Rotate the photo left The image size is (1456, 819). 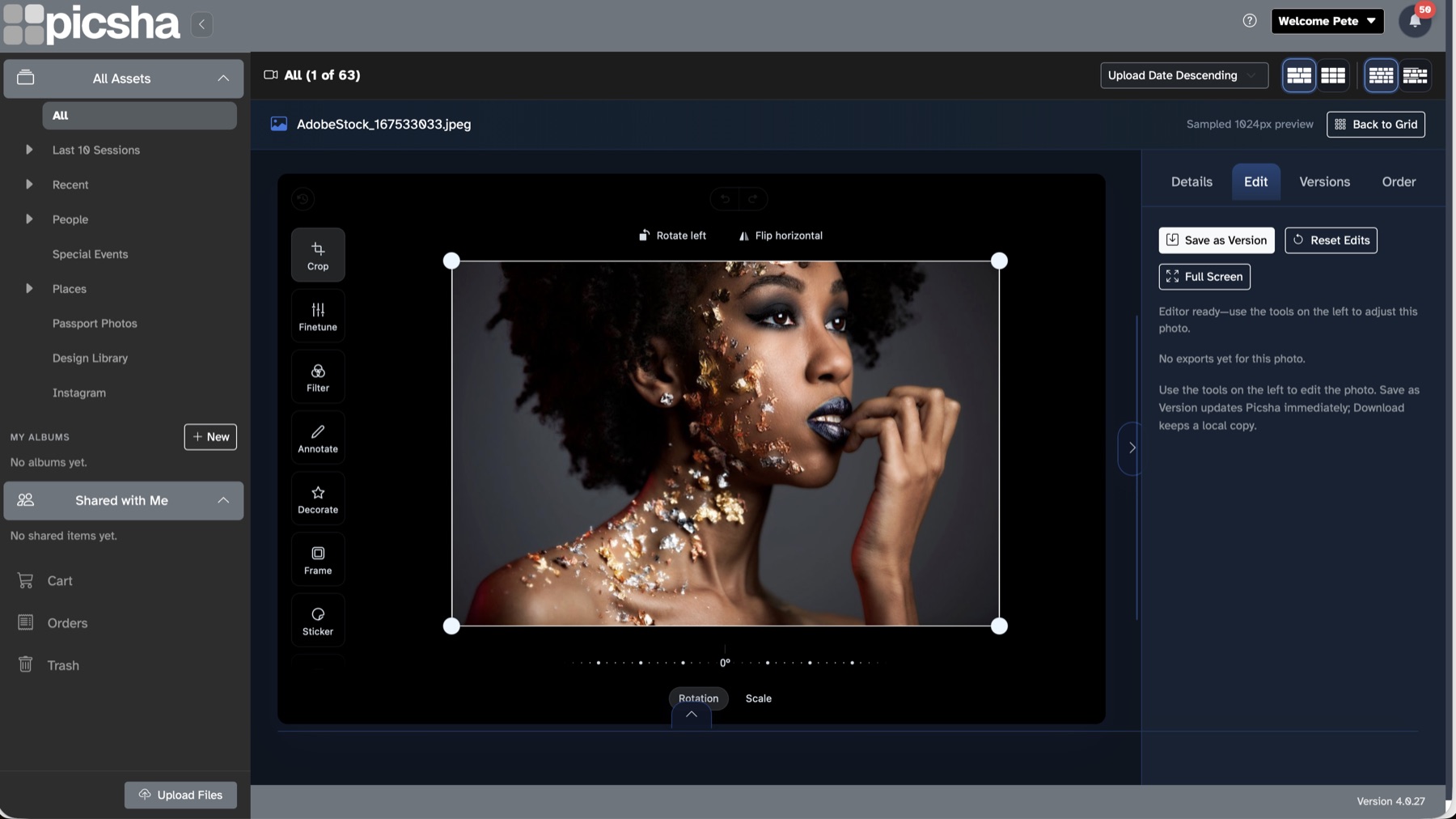tap(672, 236)
